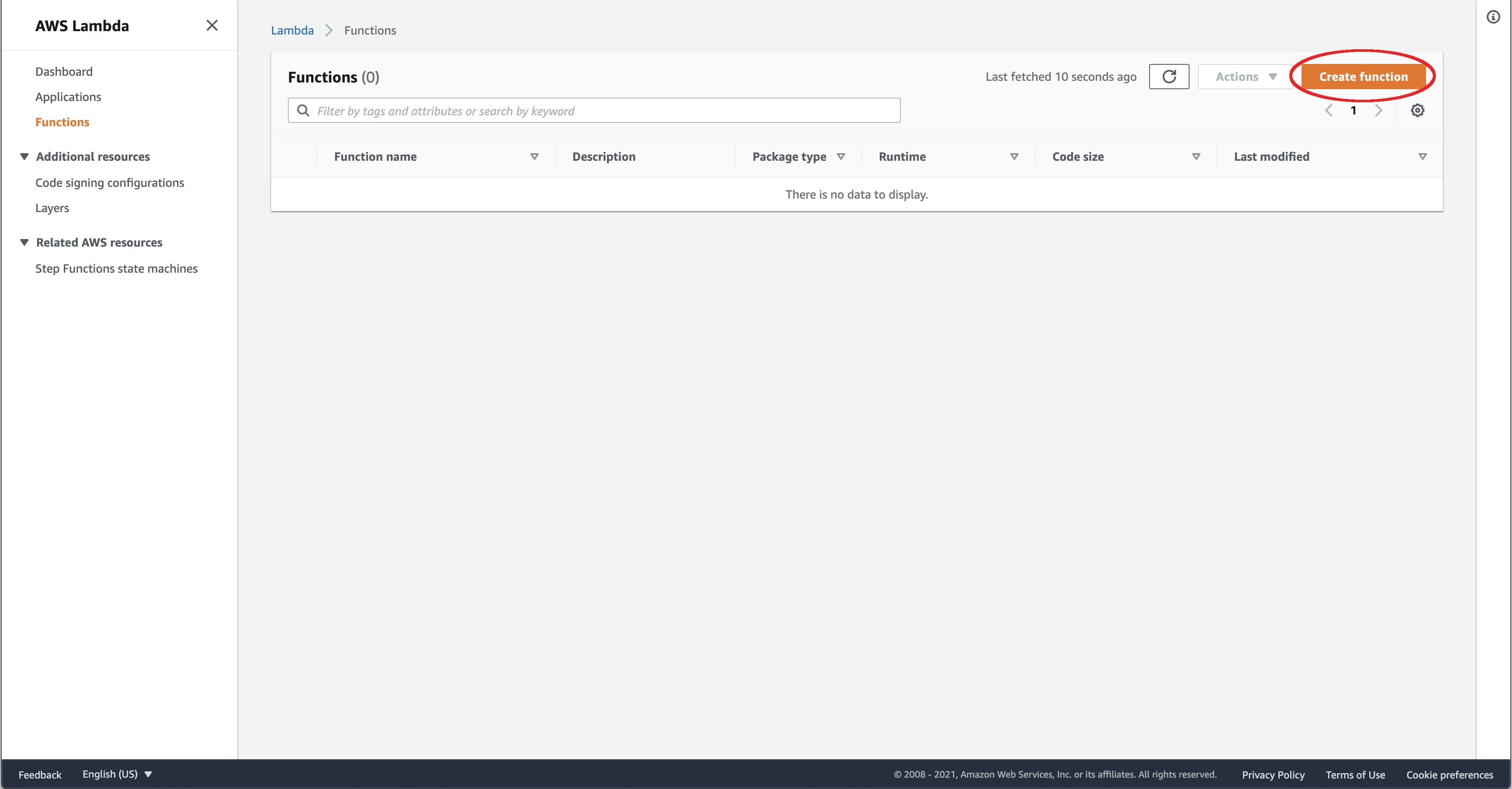Viewport: 1512px width, 789px height.
Task: Click the Runtime column header text
Action: (902, 157)
